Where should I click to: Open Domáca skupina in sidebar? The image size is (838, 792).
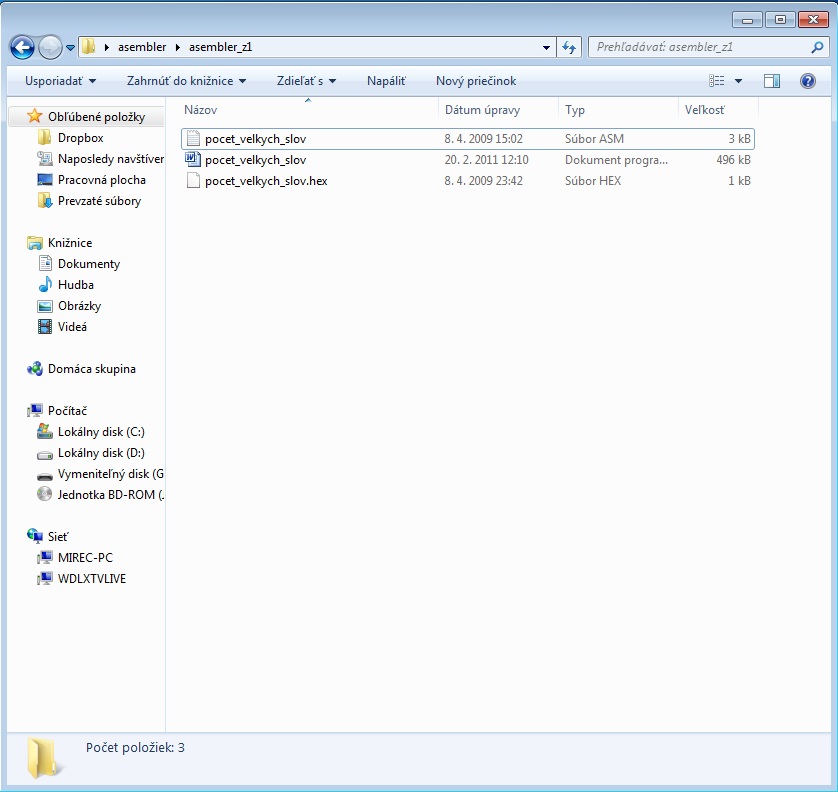point(91,369)
